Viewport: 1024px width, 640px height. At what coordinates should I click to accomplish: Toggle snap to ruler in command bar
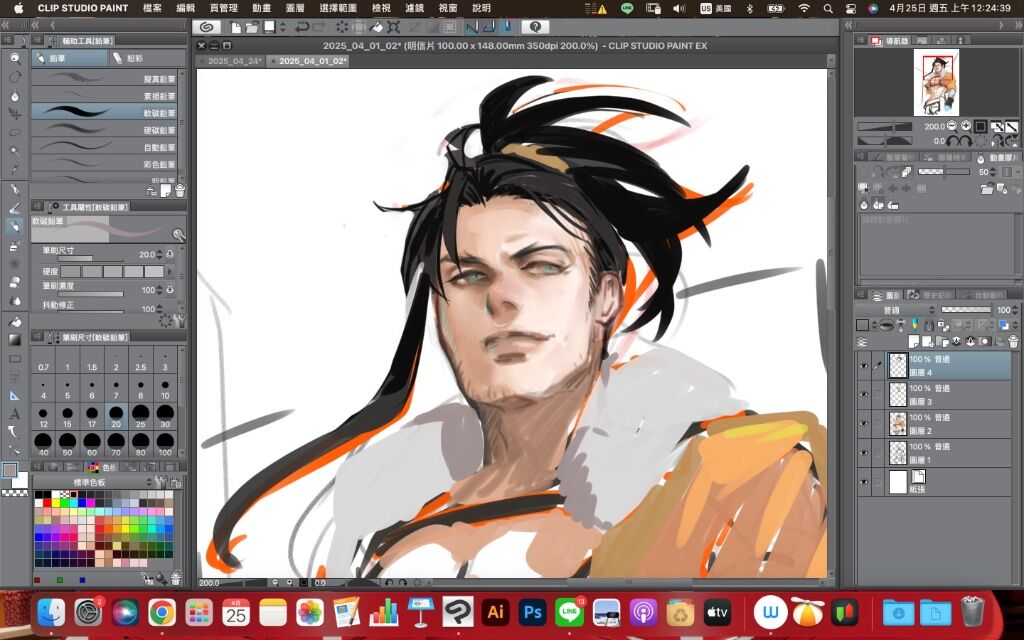[x=472, y=27]
